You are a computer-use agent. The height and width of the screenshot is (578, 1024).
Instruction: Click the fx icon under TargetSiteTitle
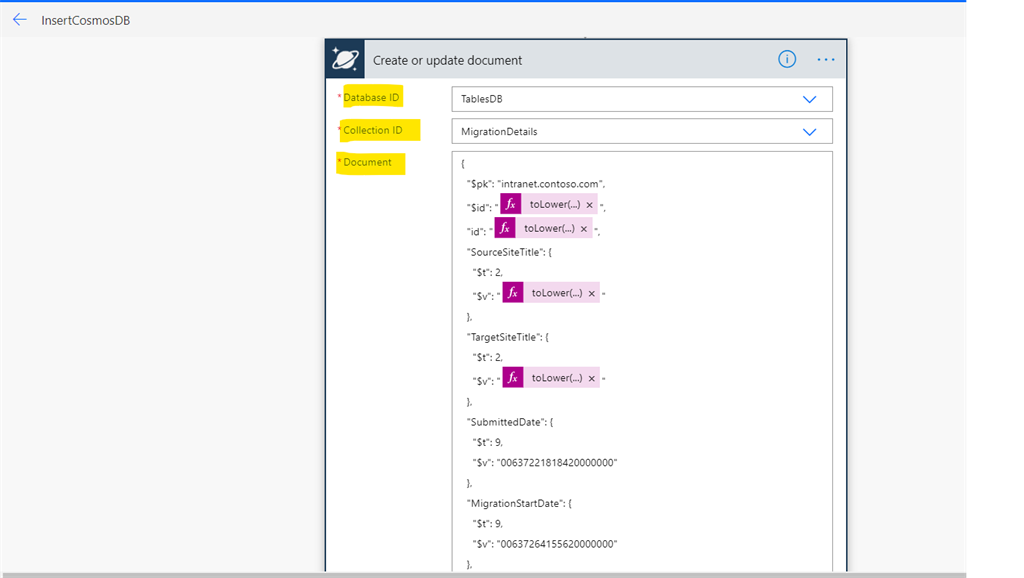(513, 377)
